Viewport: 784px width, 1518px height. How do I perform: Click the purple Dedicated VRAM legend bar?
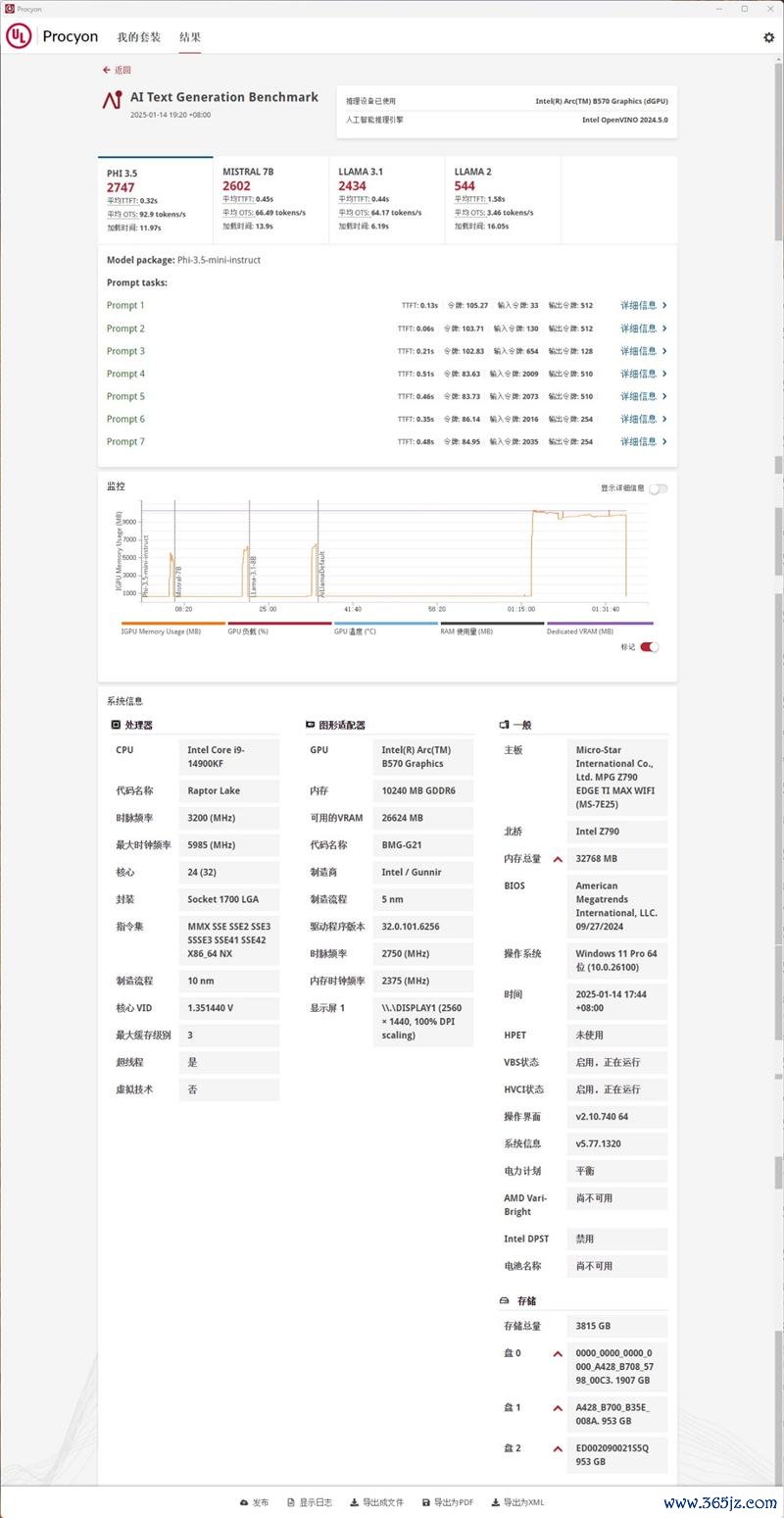(x=600, y=623)
